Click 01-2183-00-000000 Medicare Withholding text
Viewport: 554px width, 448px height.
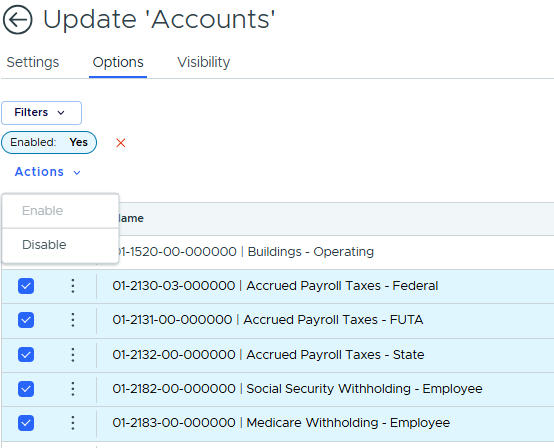click(x=281, y=423)
